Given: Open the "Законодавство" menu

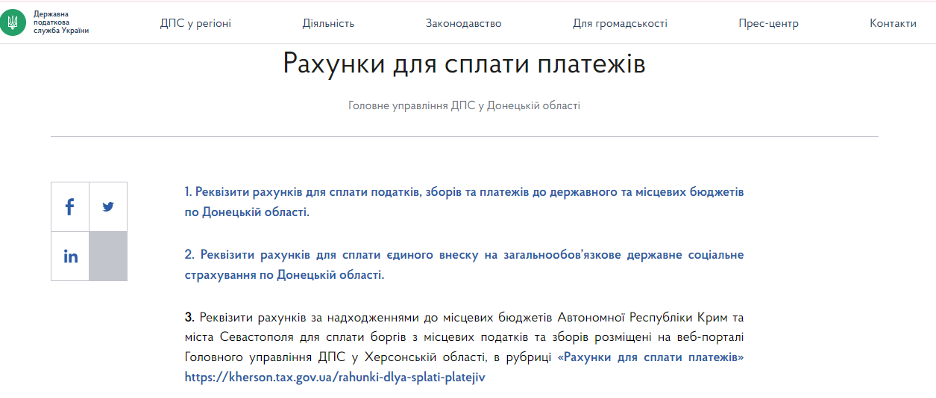Looking at the screenshot, I should coord(463,23).
